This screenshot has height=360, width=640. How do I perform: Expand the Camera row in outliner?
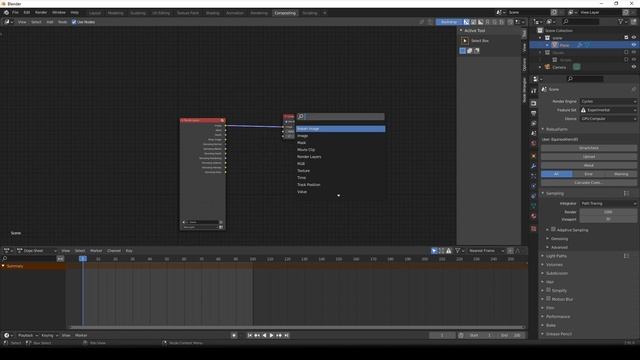(540, 67)
